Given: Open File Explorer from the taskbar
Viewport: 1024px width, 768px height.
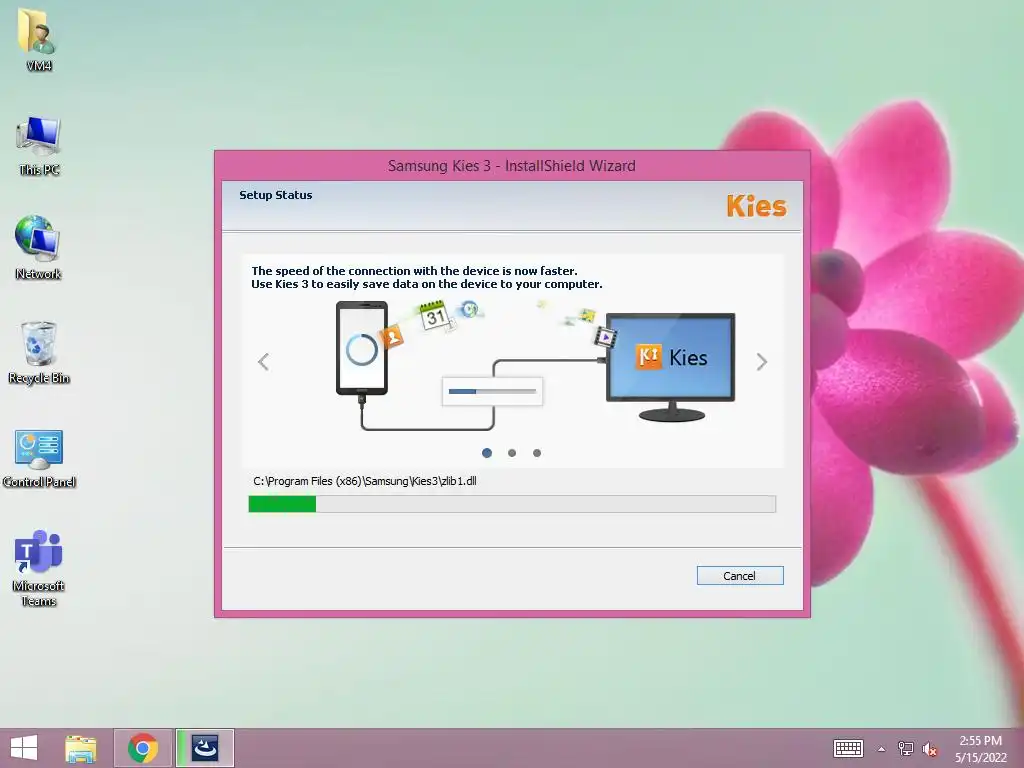Looking at the screenshot, I should 80,748.
